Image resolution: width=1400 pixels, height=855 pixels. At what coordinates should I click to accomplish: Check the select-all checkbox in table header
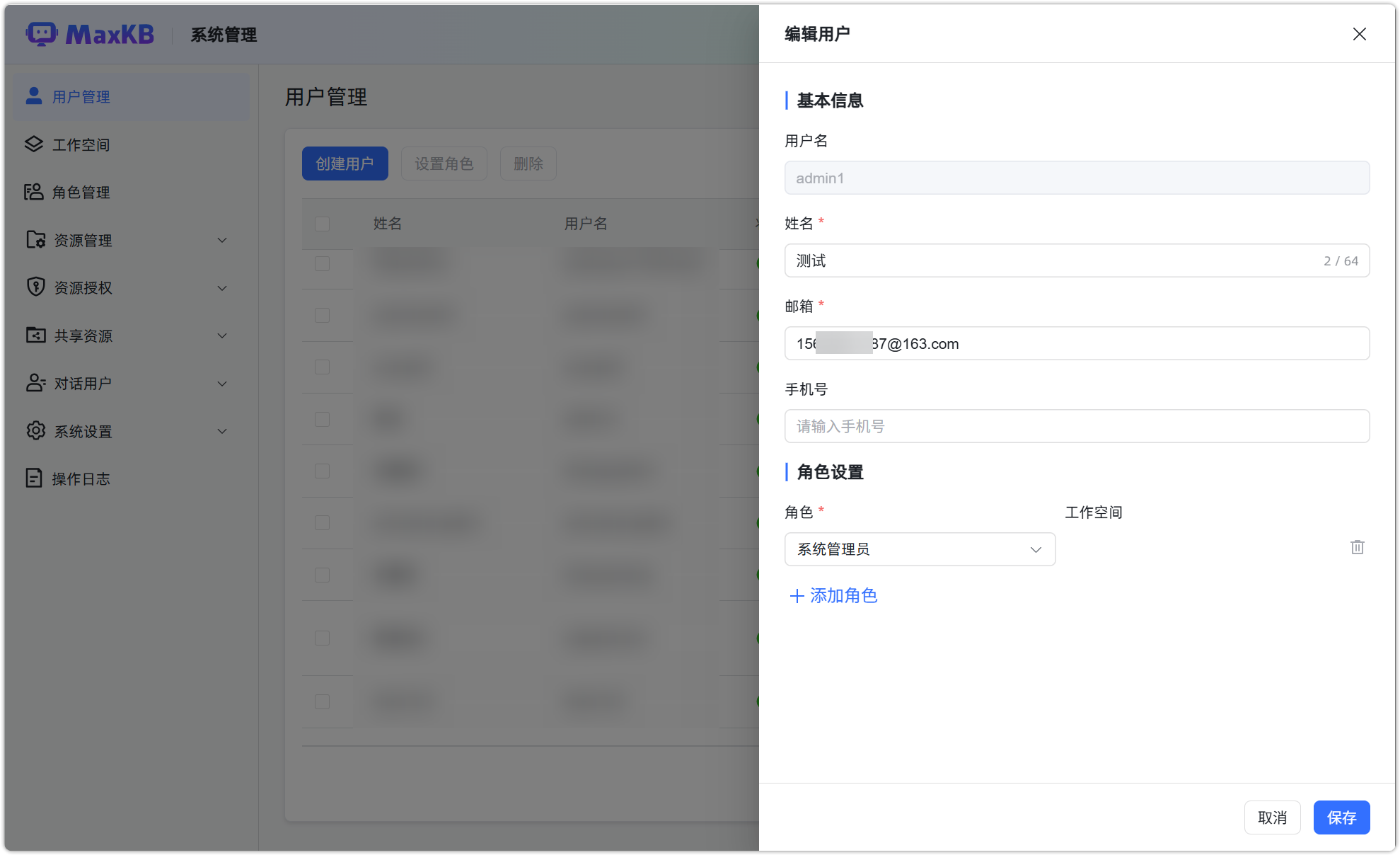[322, 224]
